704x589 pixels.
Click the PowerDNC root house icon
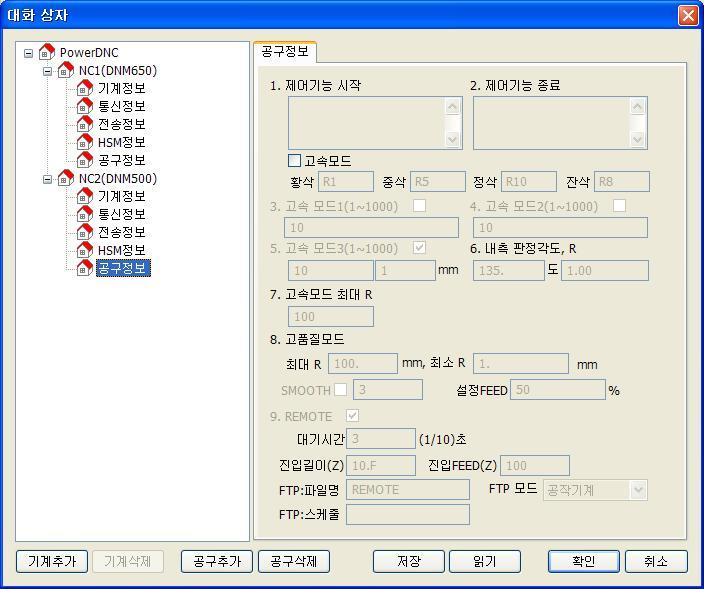[x=47, y=52]
